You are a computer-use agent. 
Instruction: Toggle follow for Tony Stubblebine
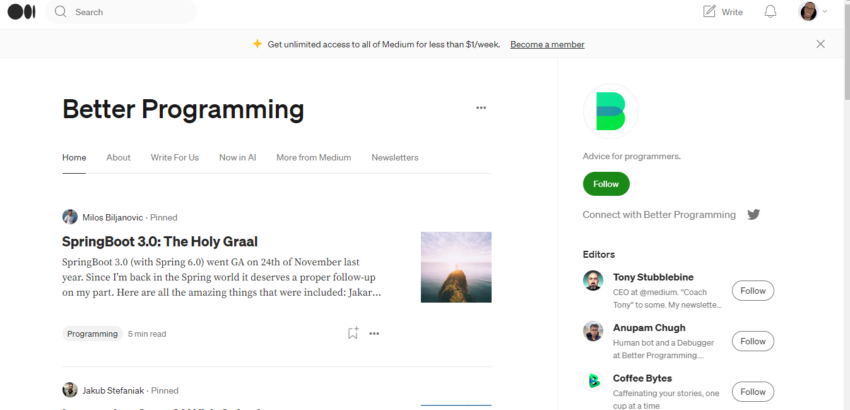(752, 291)
